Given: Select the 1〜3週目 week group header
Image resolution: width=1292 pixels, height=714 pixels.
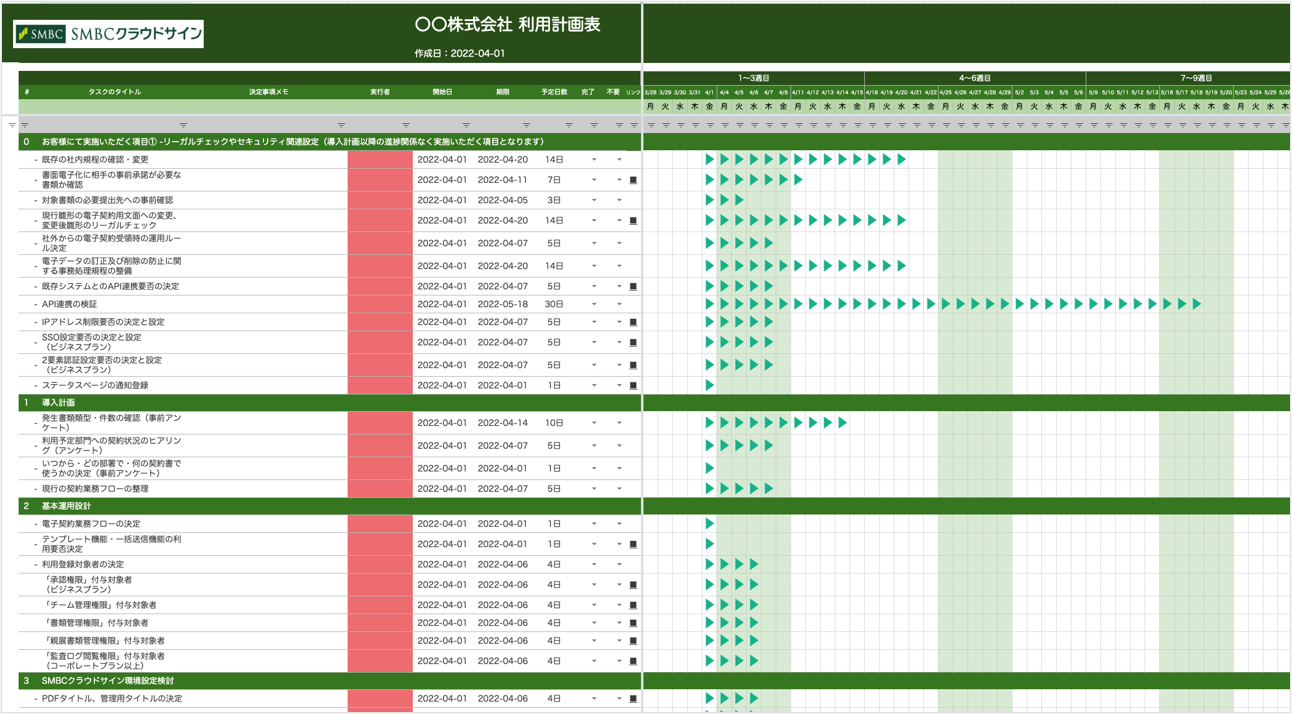Looking at the screenshot, I should click(753, 78).
